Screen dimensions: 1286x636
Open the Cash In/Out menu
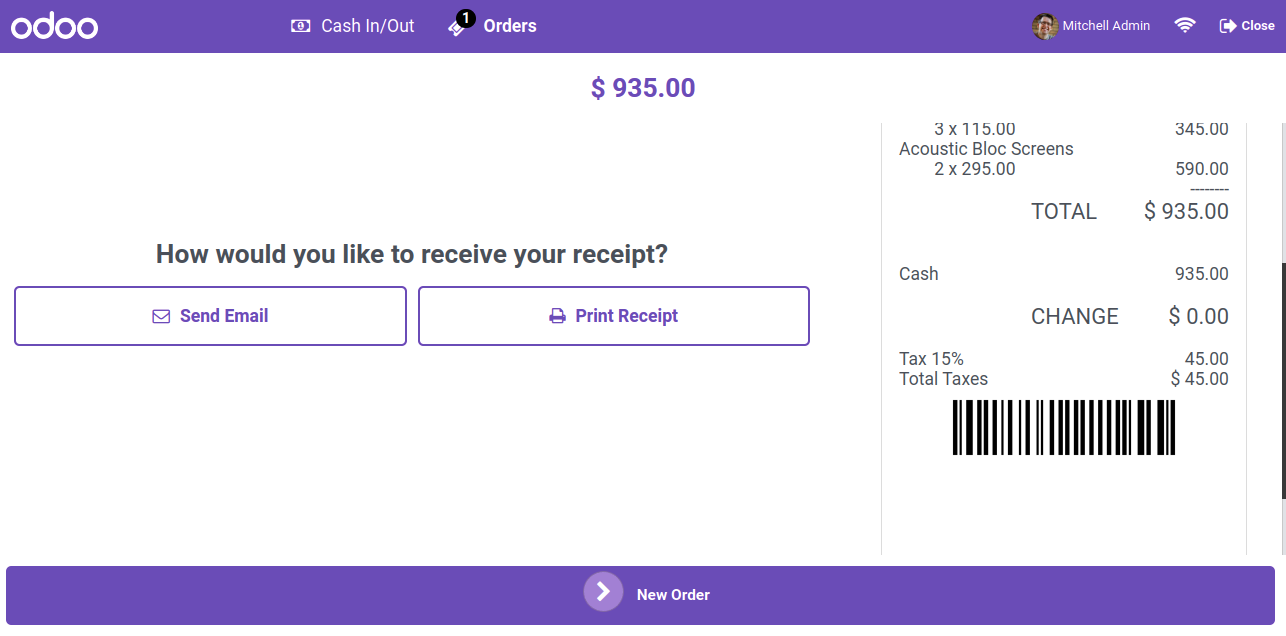click(353, 26)
